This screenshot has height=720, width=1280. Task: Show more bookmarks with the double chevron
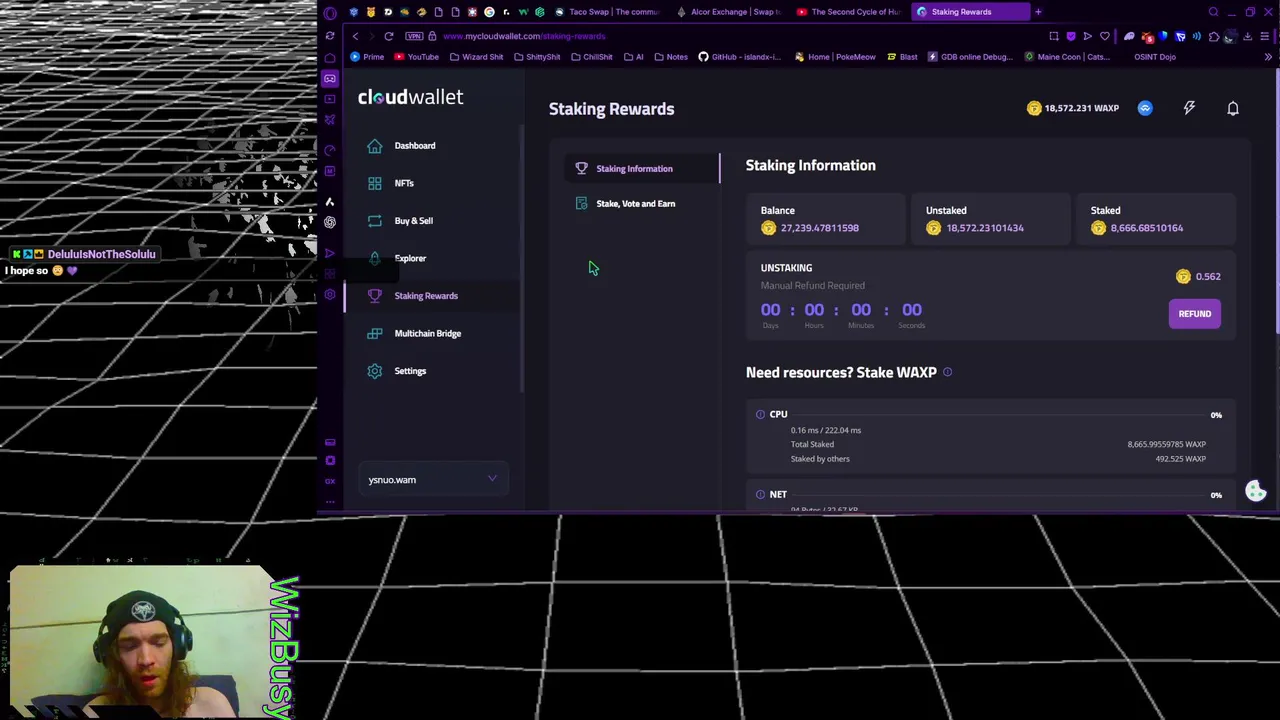point(1268,57)
